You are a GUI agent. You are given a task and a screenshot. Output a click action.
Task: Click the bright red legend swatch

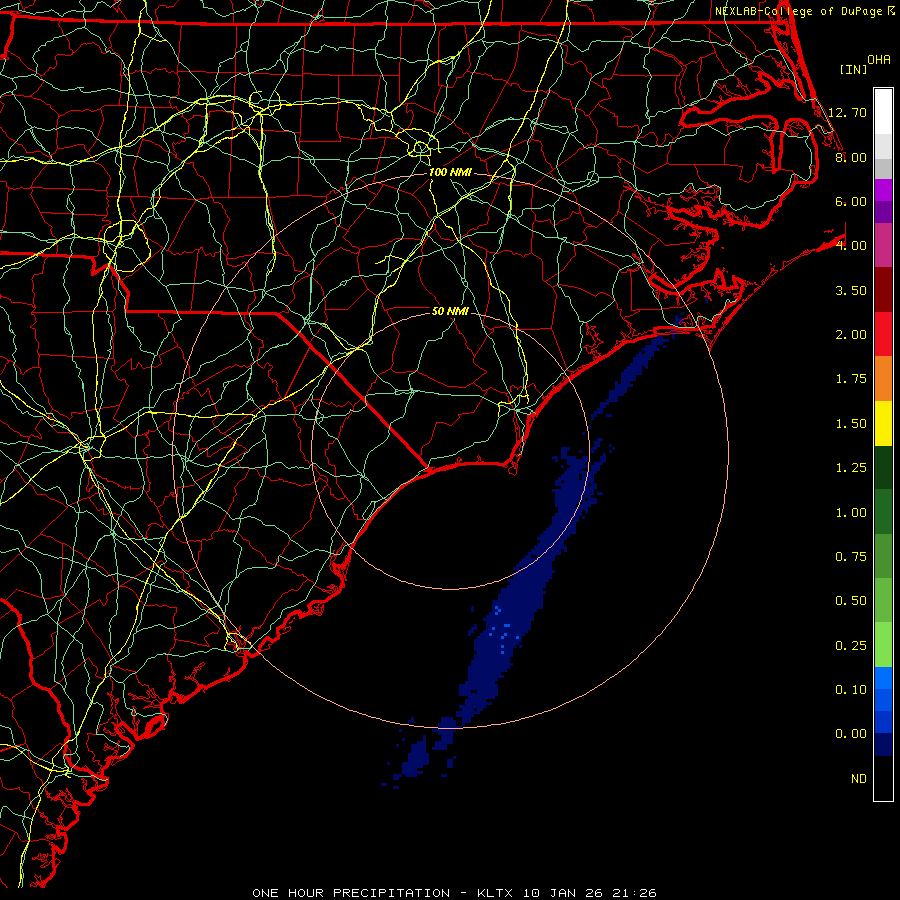coord(883,334)
